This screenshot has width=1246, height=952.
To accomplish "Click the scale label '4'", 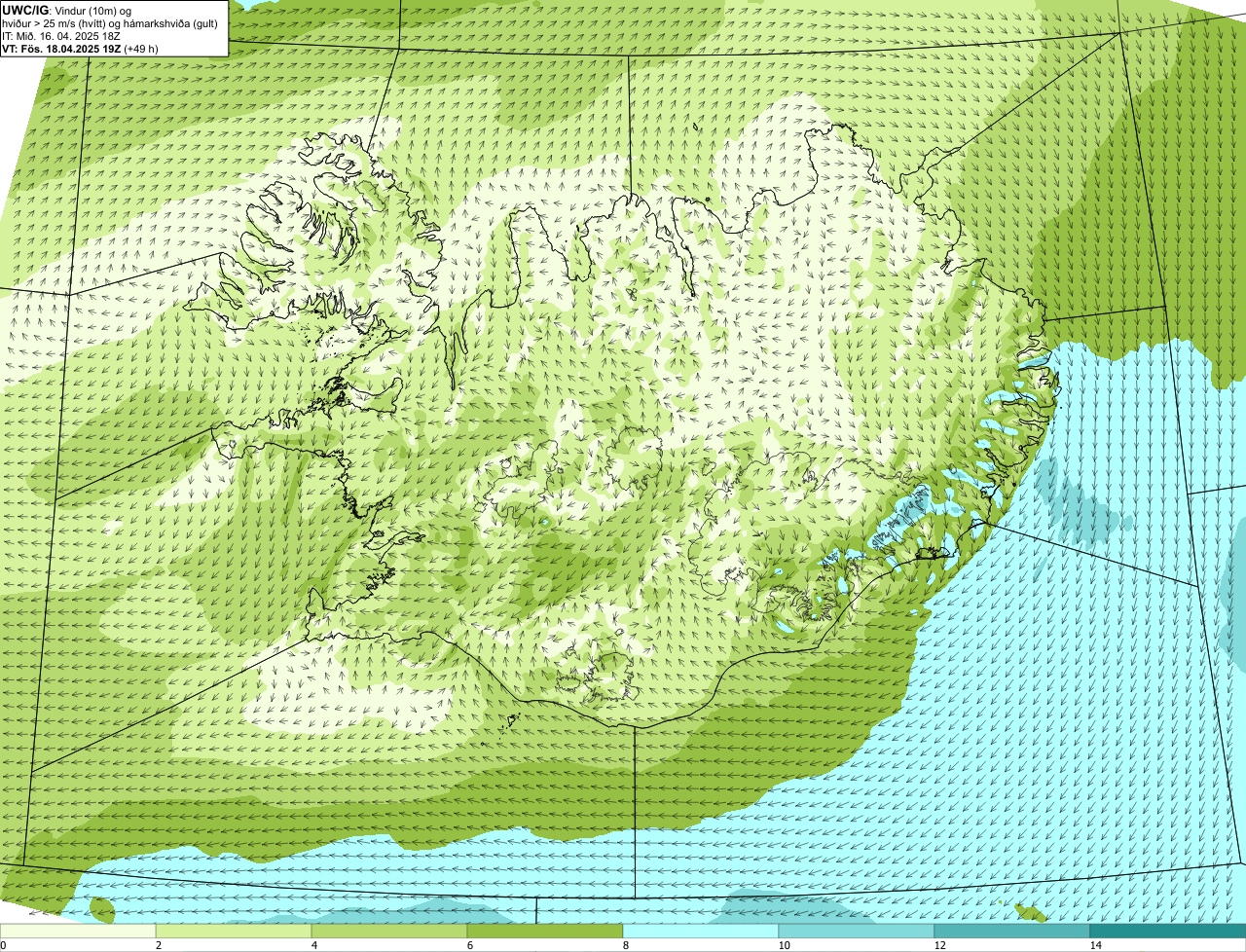I will pos(313,945).
